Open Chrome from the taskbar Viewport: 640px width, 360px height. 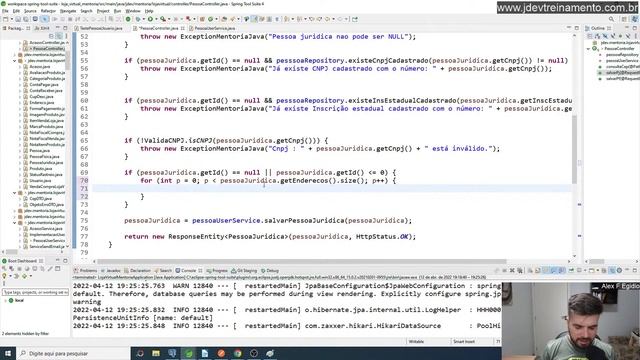coord(238,353)
